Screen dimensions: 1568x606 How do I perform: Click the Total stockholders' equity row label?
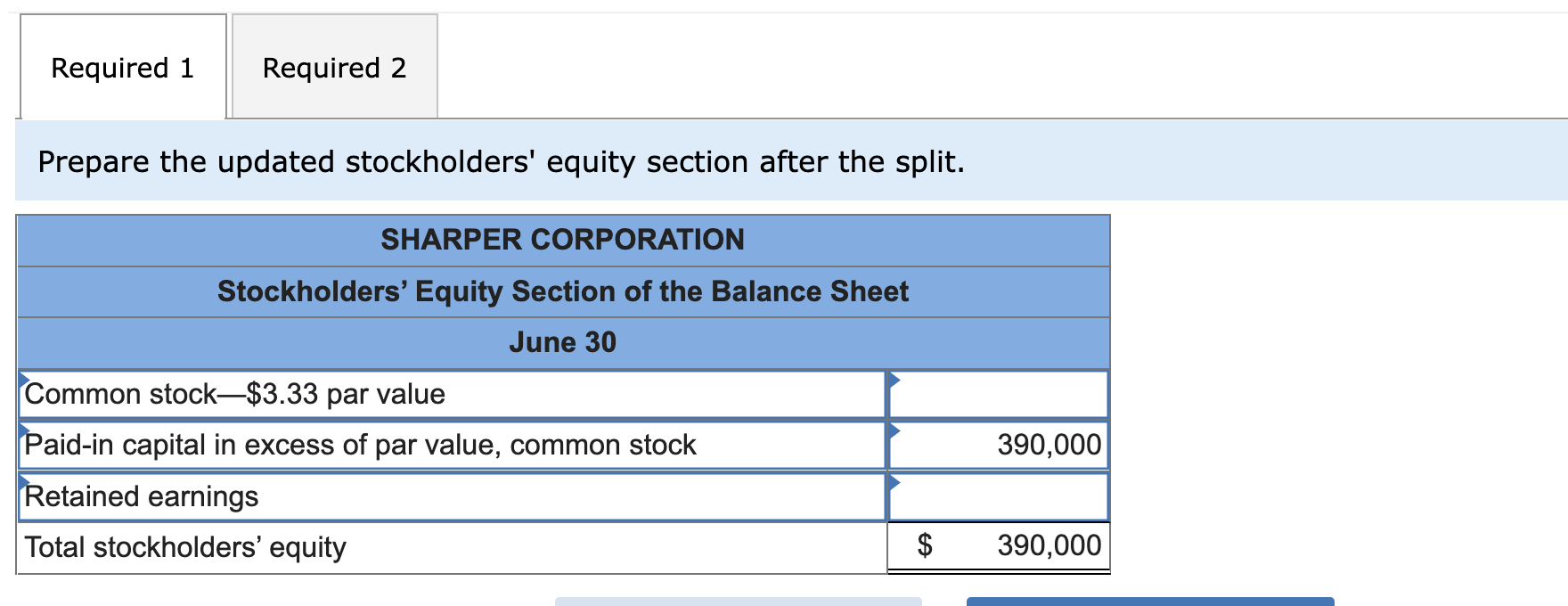tap(185, 547)
